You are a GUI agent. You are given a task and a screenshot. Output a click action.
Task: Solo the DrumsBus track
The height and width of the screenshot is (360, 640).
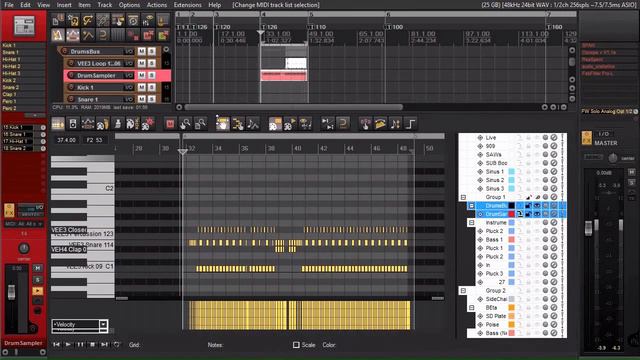coord(151,51)
